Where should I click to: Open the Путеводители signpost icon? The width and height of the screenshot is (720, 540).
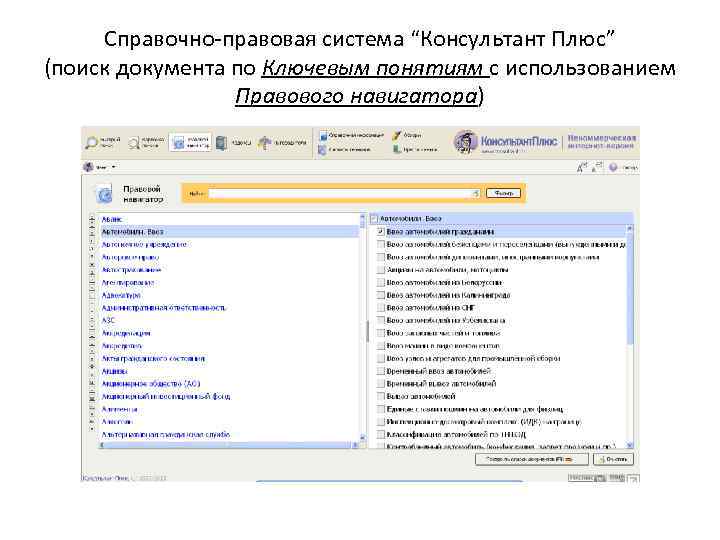click(264, 143)
